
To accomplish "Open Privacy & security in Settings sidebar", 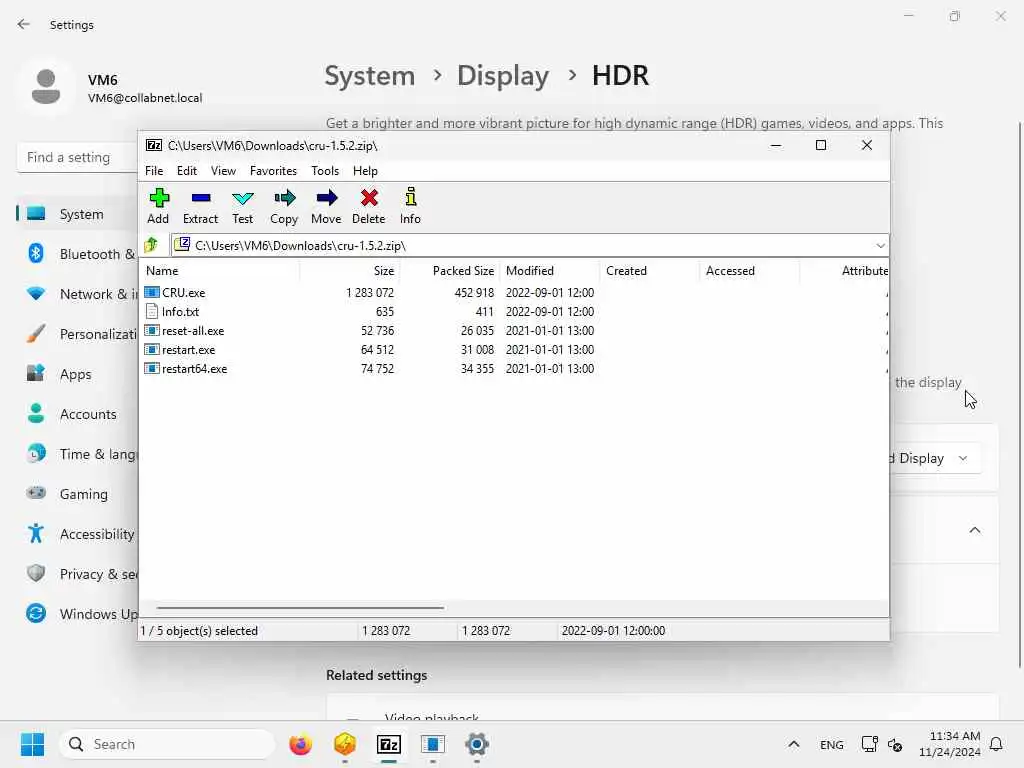I will click(x=77, y=574).
